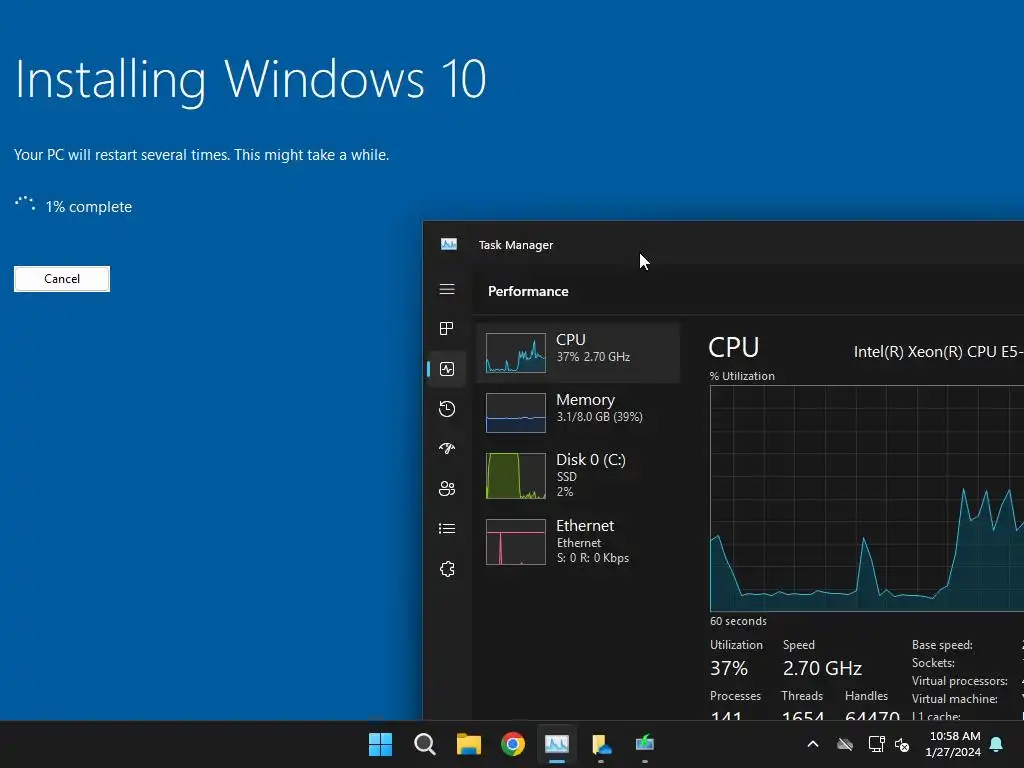Open the notifications bell icon
The width and height of the screenshot is (1024, 768).
click(x=997, y=744)
